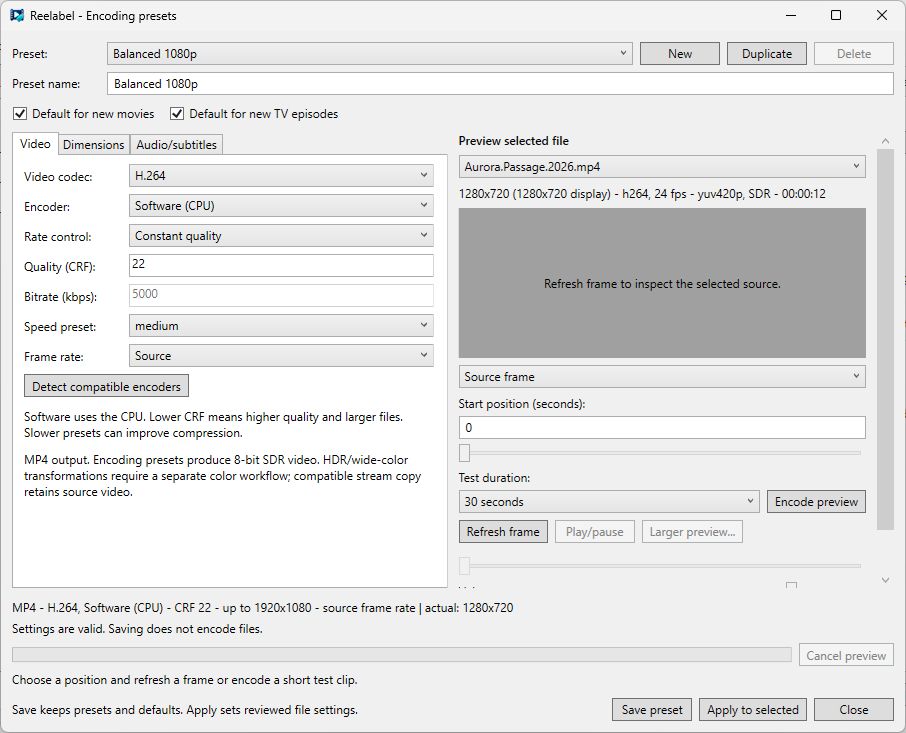Click the Start position seconds field
The height and width of the screenshot is (733, 906).
(662, 427)
